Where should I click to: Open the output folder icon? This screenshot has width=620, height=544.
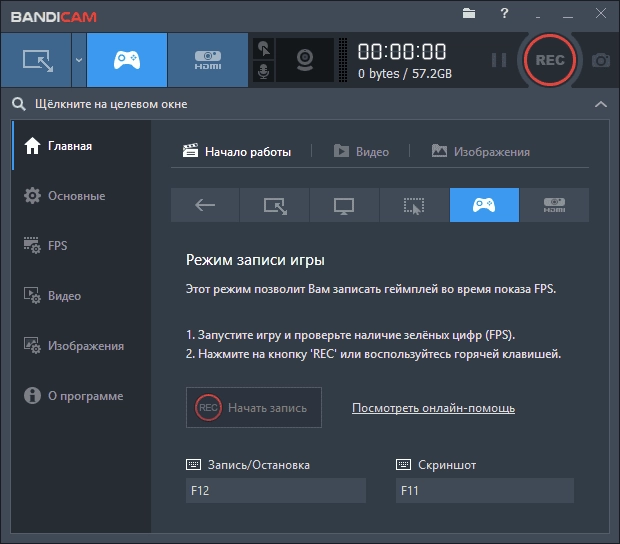pyautogui.click(x=469, y=13)
